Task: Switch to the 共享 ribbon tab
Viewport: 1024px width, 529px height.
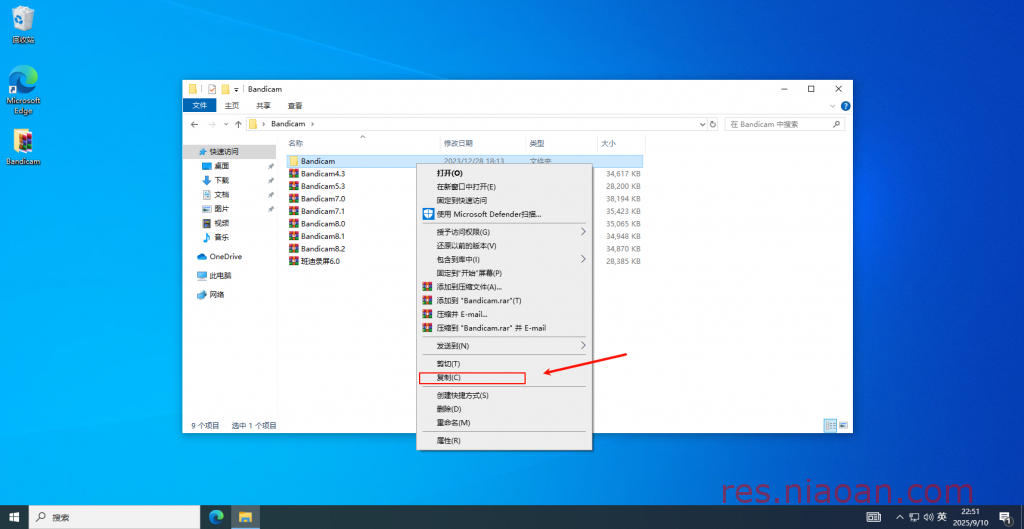Action: [263, 106]
